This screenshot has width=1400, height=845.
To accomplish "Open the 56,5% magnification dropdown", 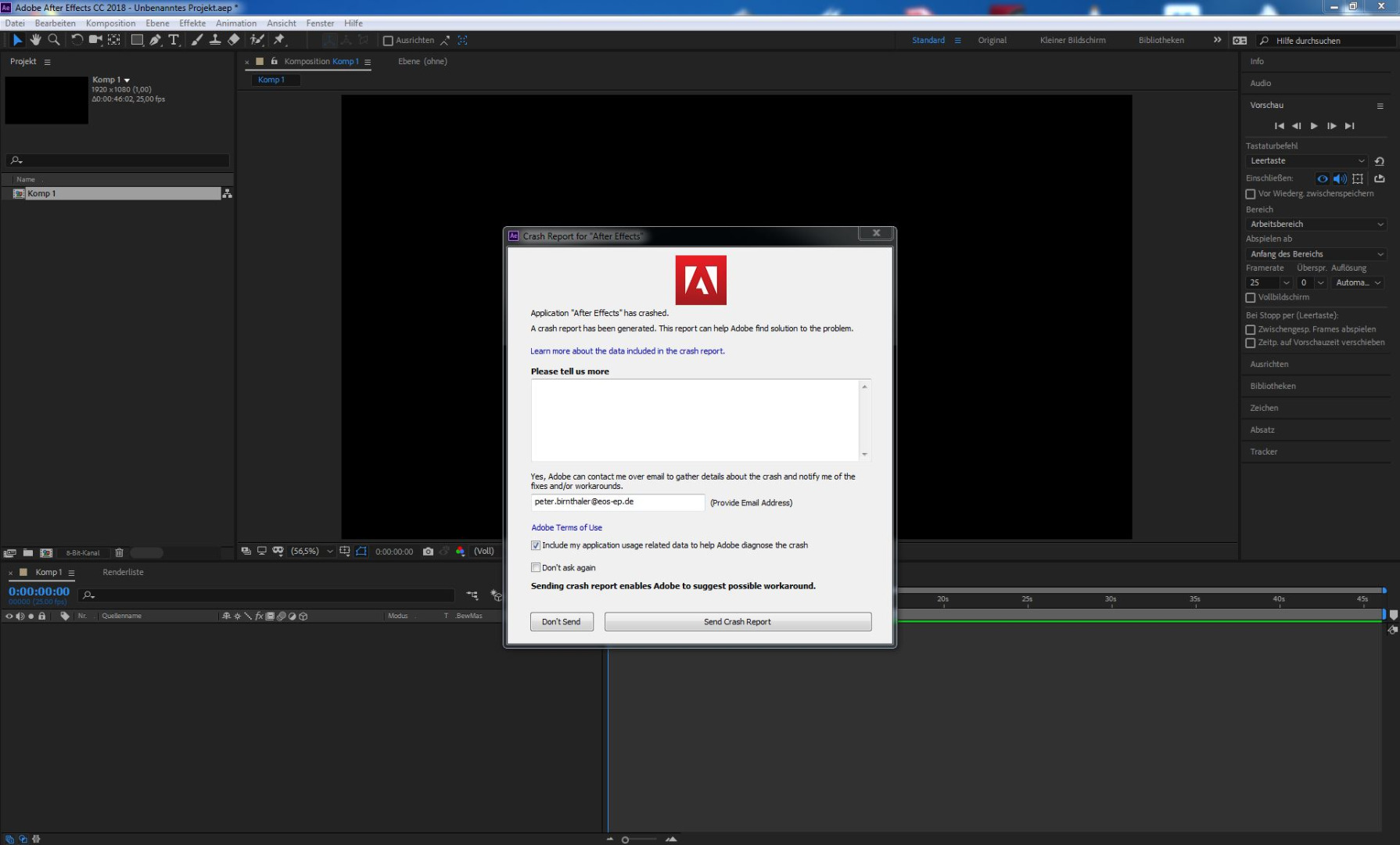I will (312, 551).
